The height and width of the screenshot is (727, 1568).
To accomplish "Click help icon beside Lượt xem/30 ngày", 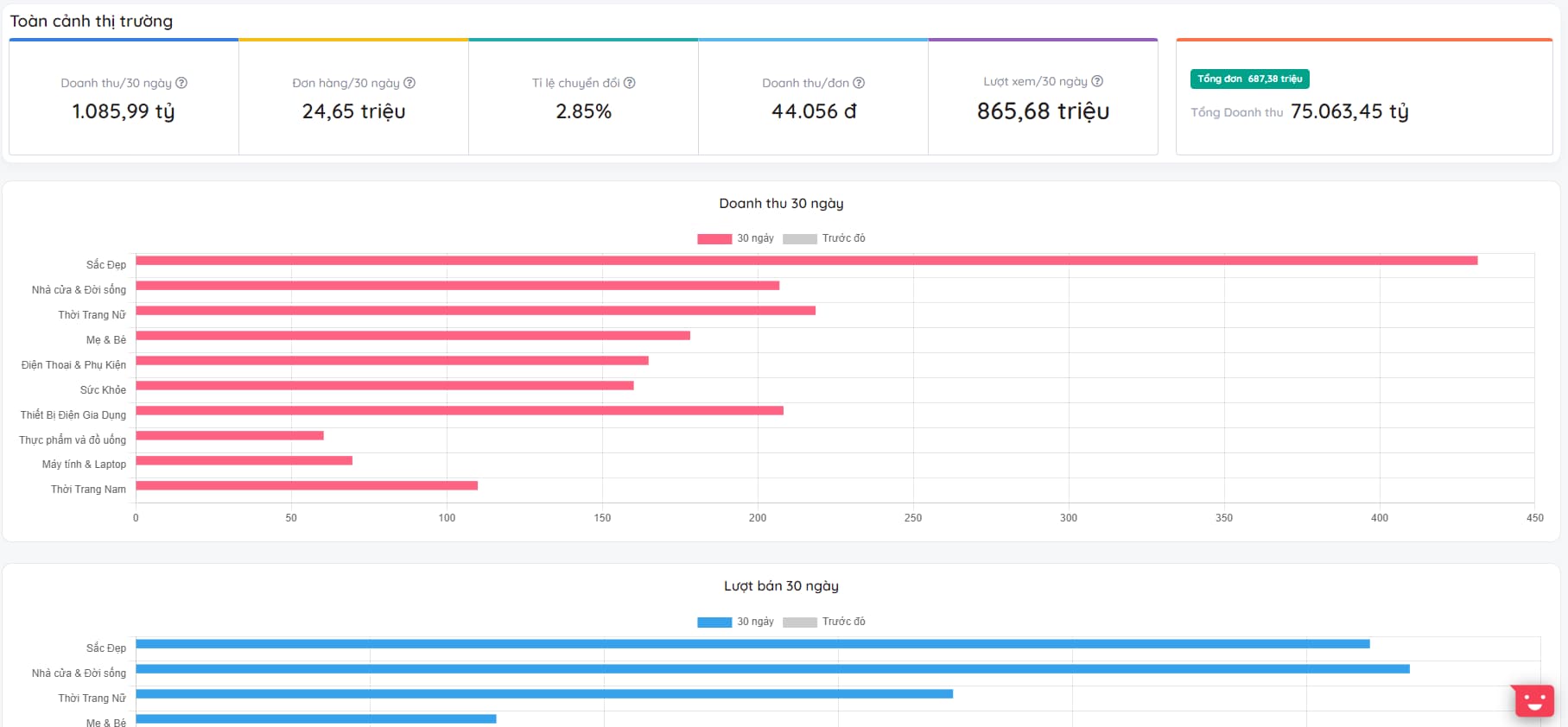I will 1097,81.
